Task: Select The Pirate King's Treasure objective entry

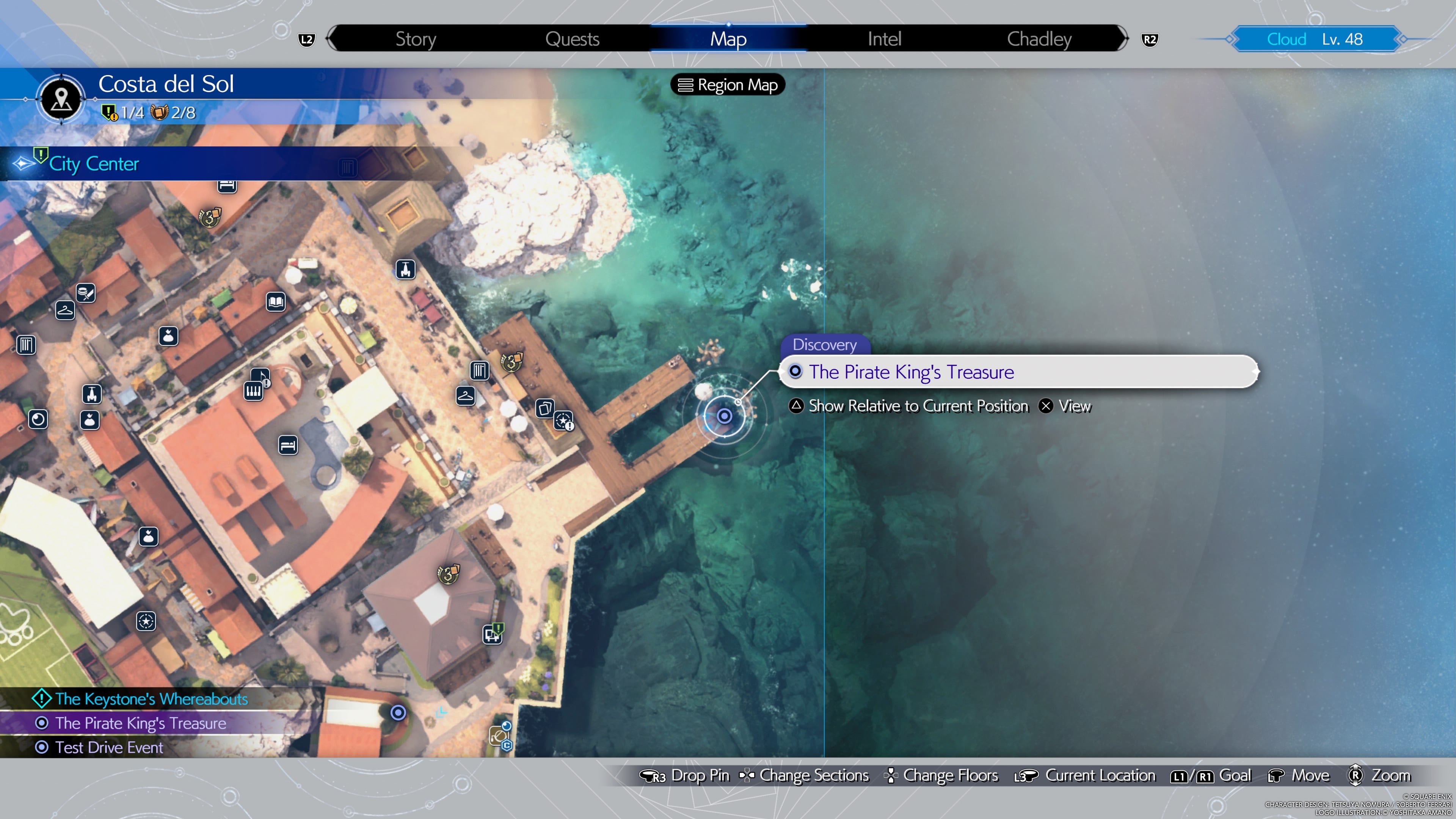Action: coord(140,723)
